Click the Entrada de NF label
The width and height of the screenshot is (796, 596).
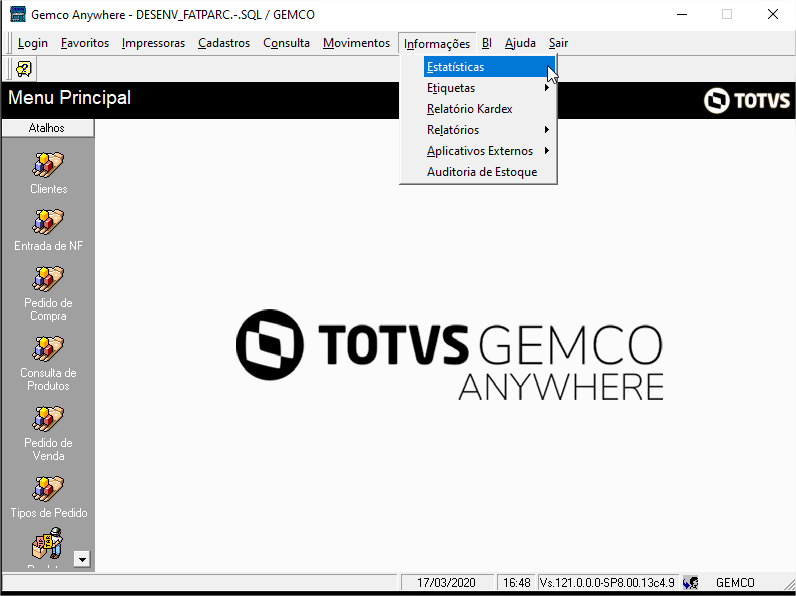click(x=48, y=246)
